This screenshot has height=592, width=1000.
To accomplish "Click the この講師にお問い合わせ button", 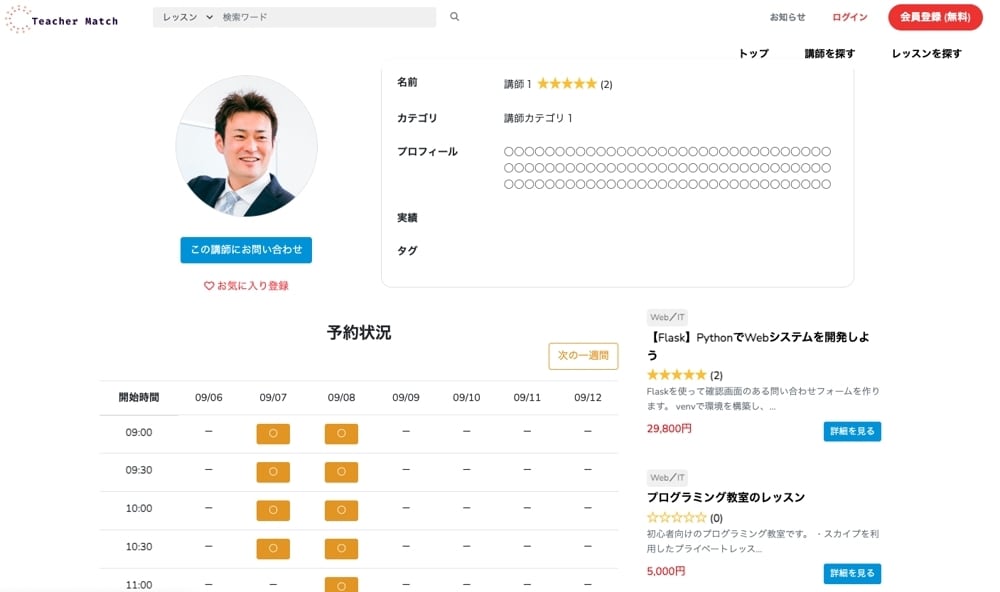I will (x=246, y=249).
